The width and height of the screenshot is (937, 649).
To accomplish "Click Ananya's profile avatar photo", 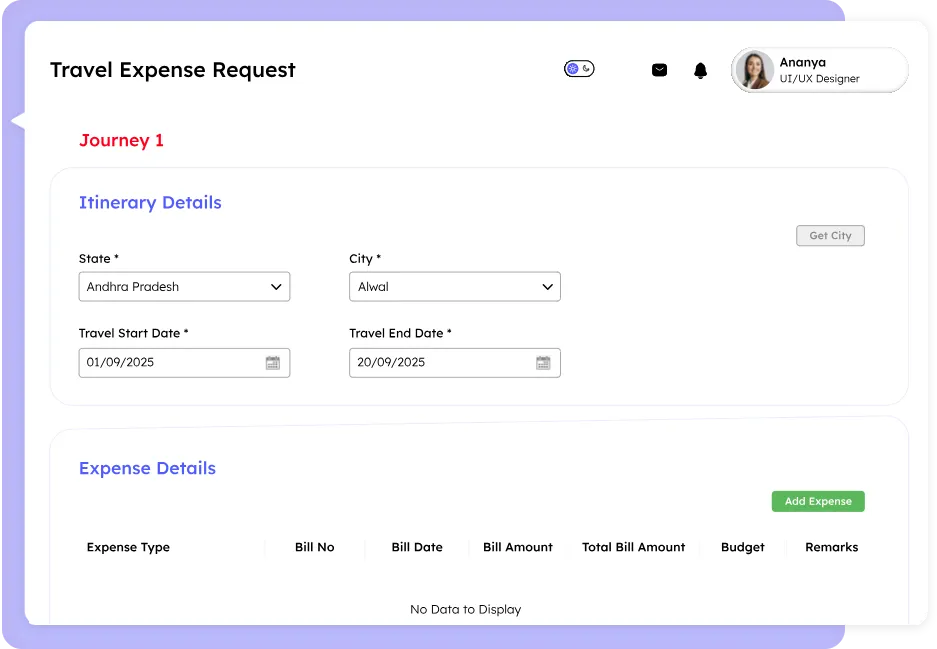I will point(754,70).
